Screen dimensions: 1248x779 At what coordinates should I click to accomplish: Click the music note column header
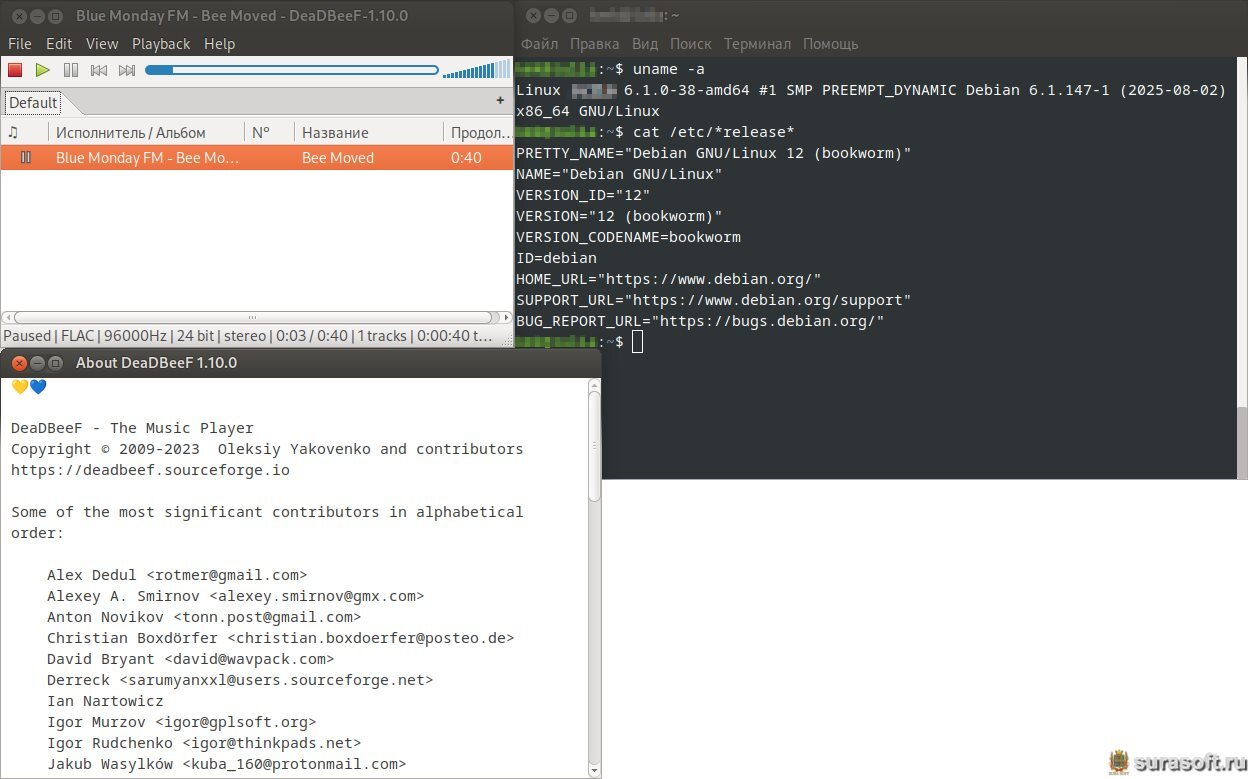pos(24,132)
